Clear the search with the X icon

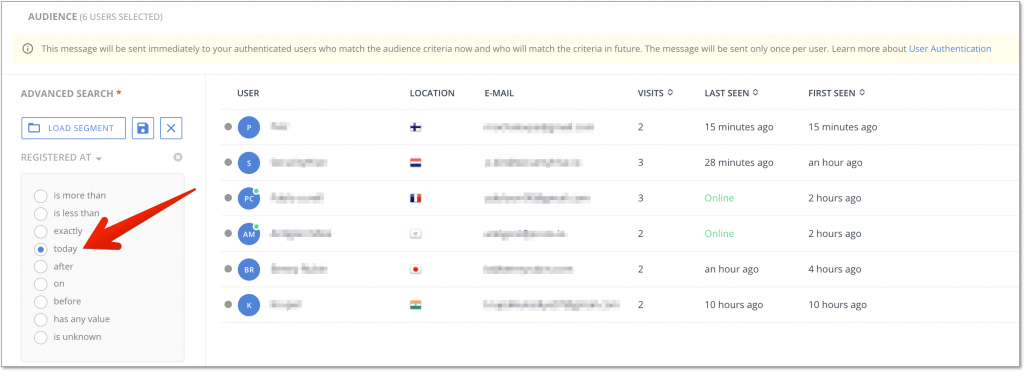coord(171,128)
